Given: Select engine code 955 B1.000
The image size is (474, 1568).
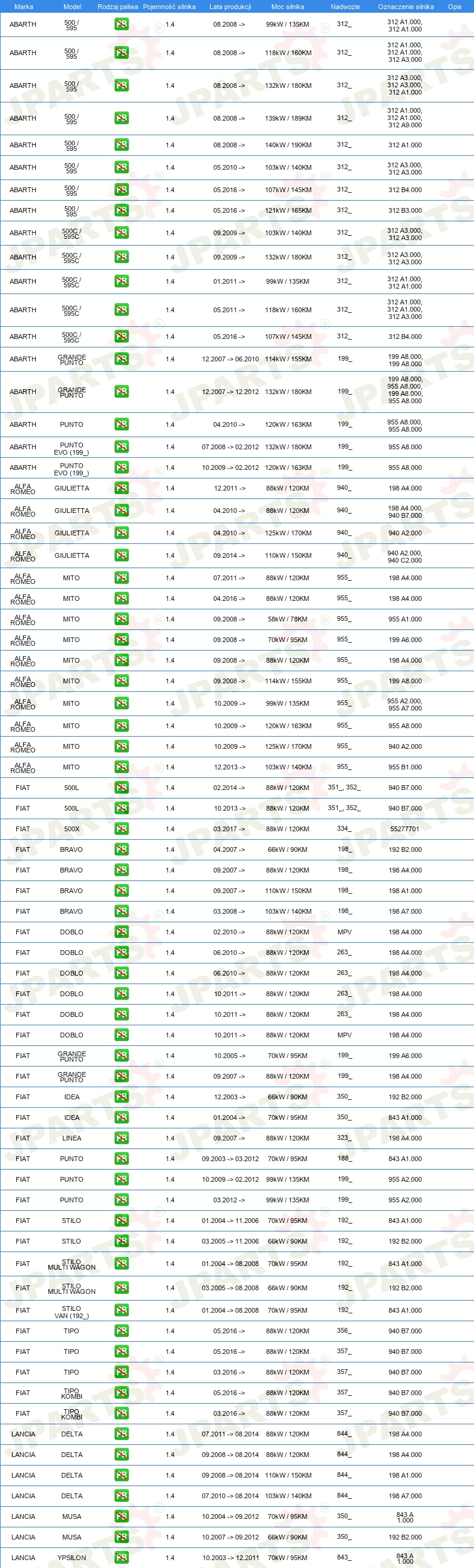Looking at the screenshot, I should click(x=405, y=767).
